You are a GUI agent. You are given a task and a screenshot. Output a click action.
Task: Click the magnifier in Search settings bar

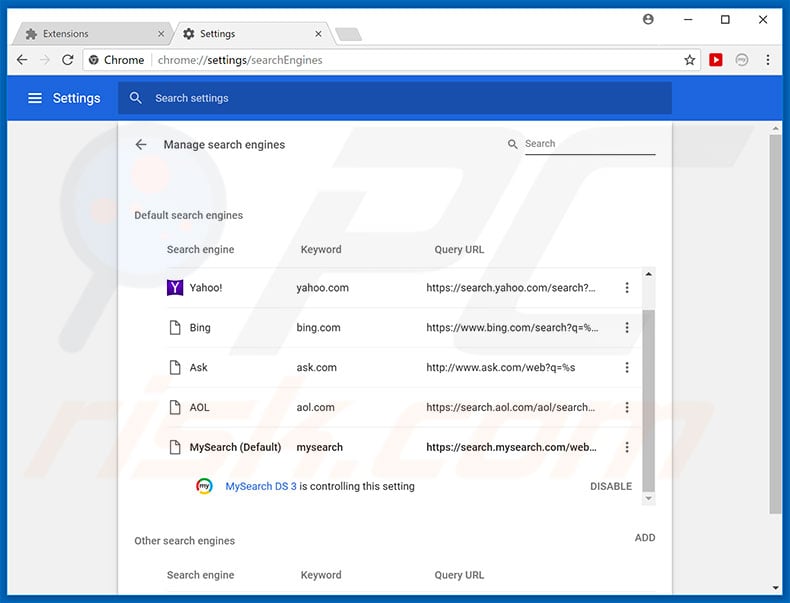coord(136,98)
